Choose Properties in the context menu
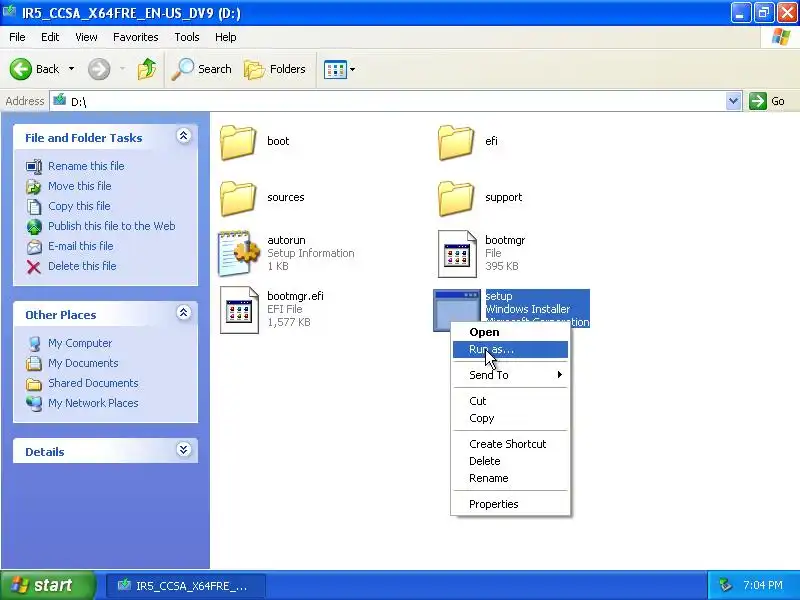The width and height of the screenshot is (800, 600). click(510, 504)
